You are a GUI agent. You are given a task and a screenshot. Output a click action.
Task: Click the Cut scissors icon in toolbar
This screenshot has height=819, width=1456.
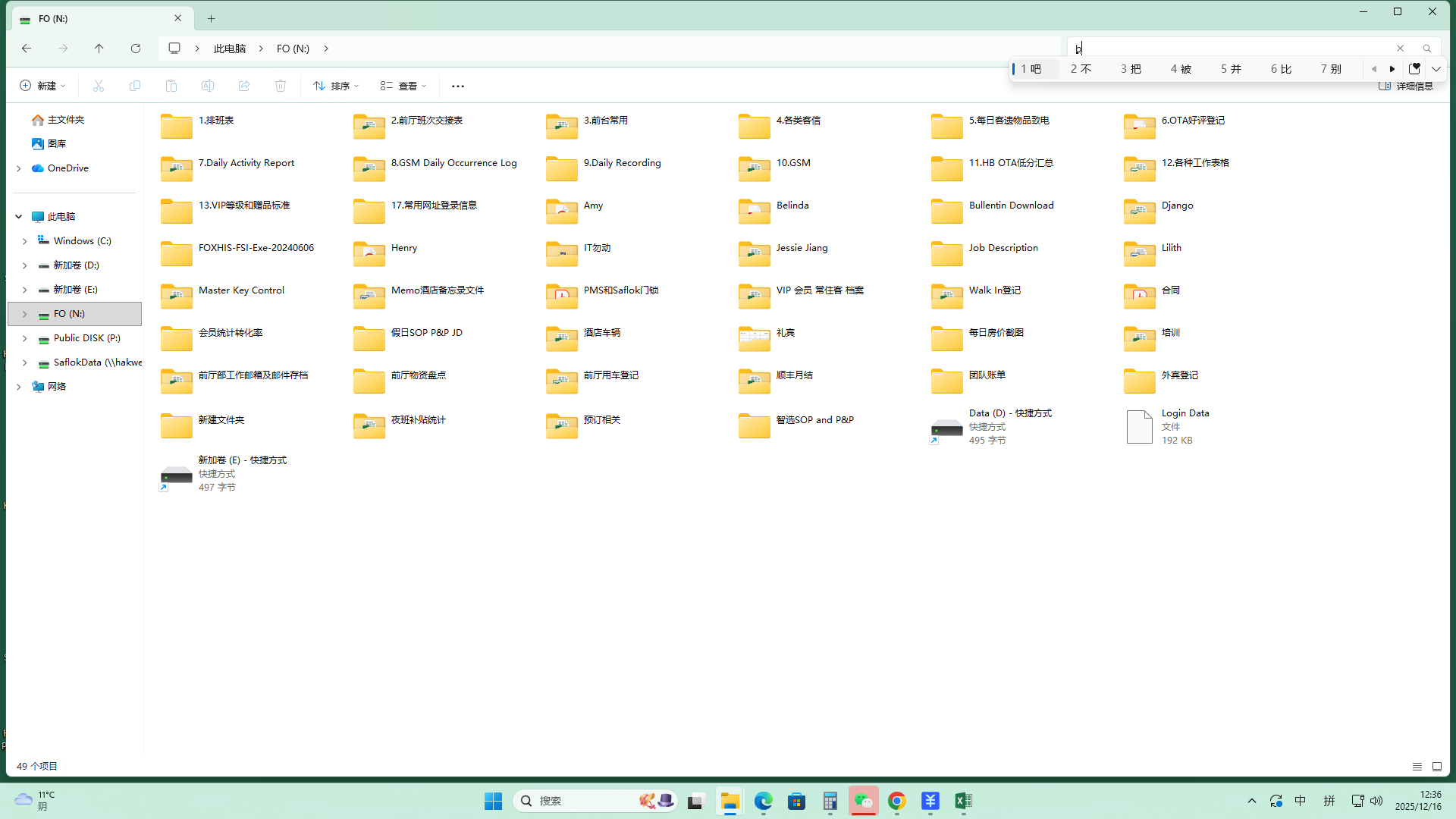(99, 86)
